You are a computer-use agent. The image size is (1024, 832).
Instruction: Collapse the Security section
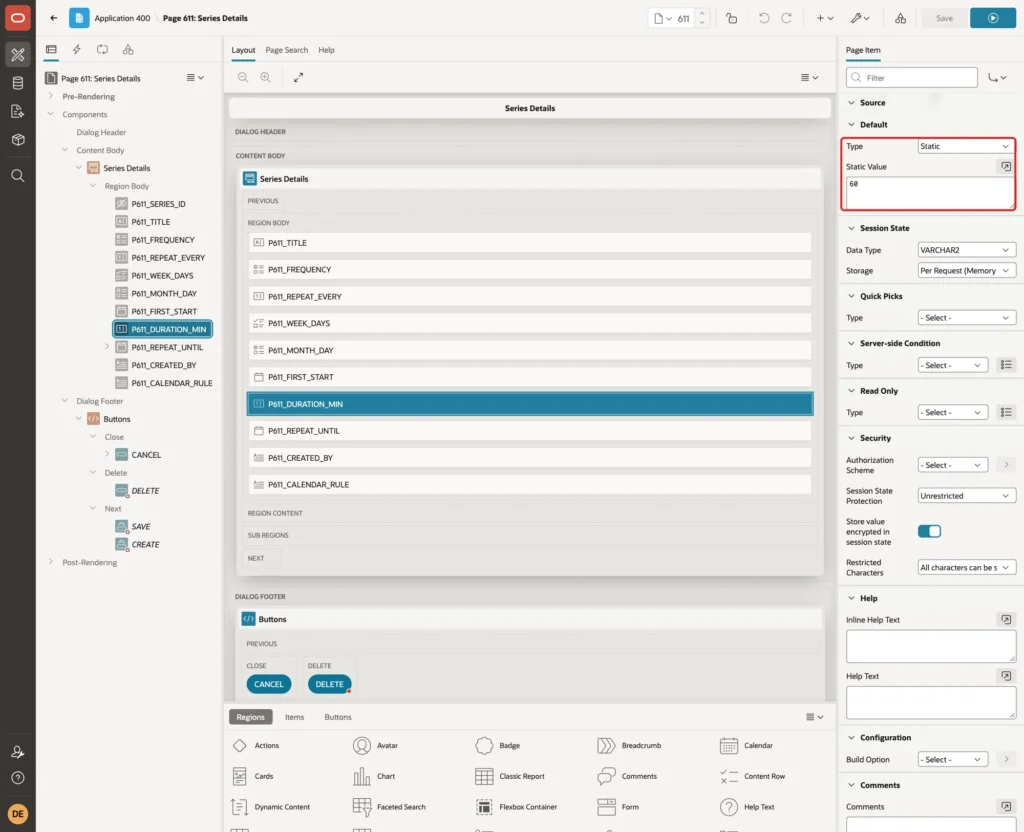(x=851, y=438)
